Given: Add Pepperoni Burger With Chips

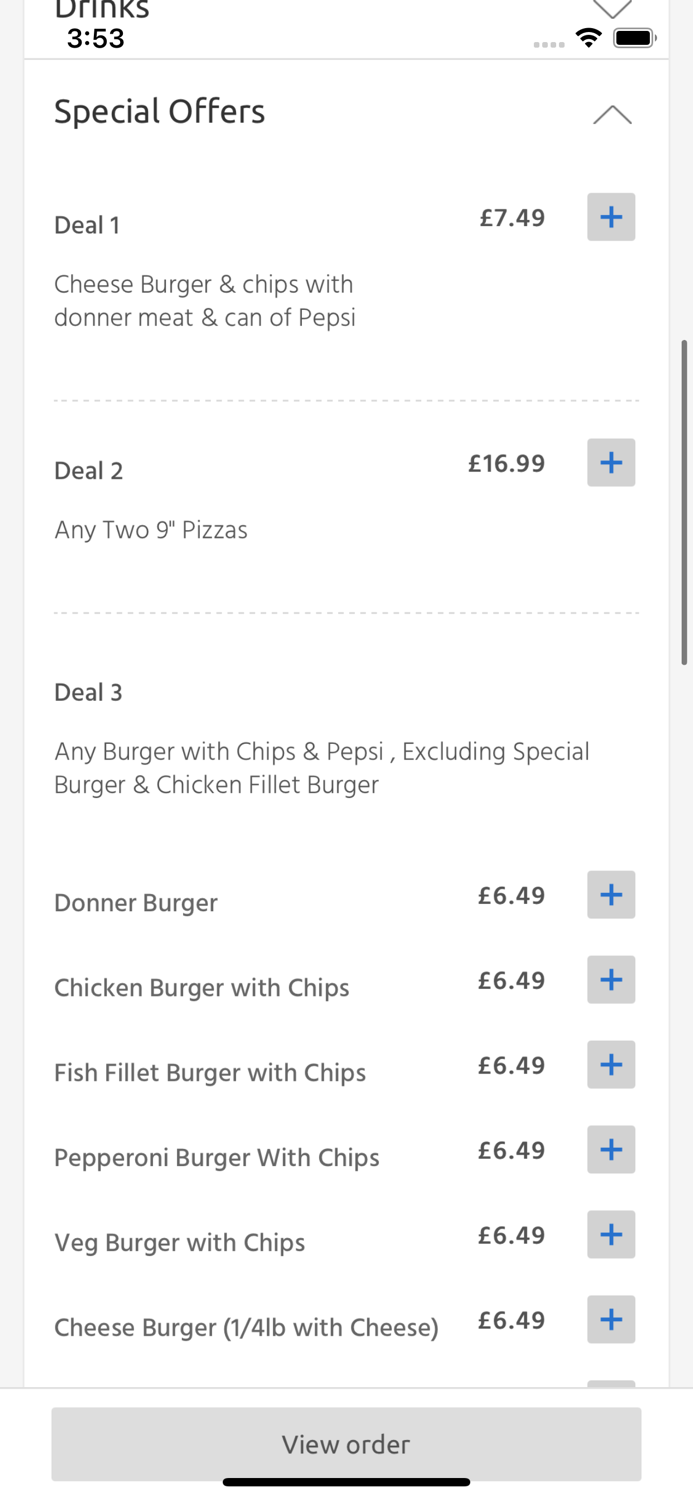Looking at the screenshot, I should (x=611, y=1149).
